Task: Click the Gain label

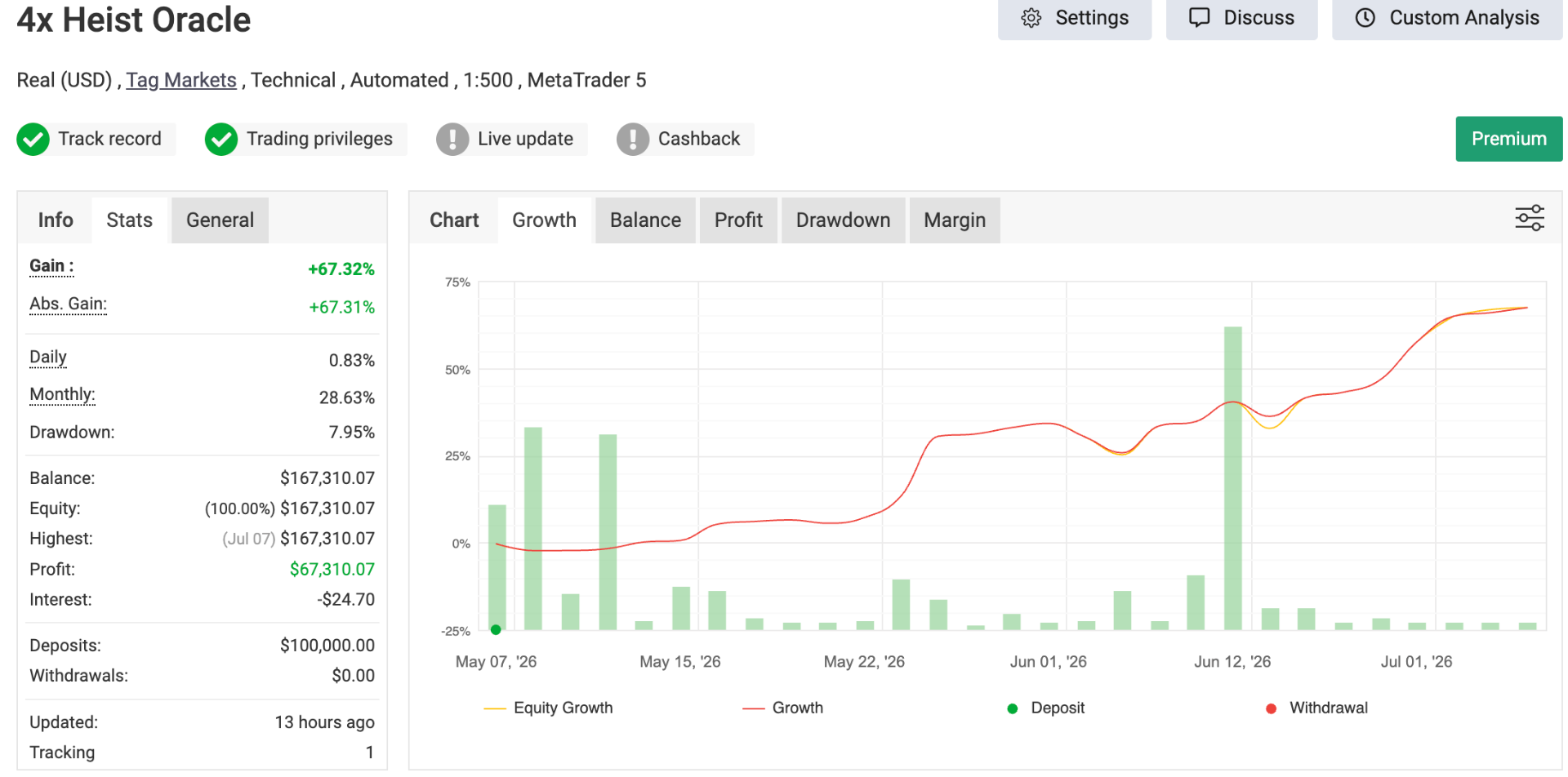Action: pos(51,266)
